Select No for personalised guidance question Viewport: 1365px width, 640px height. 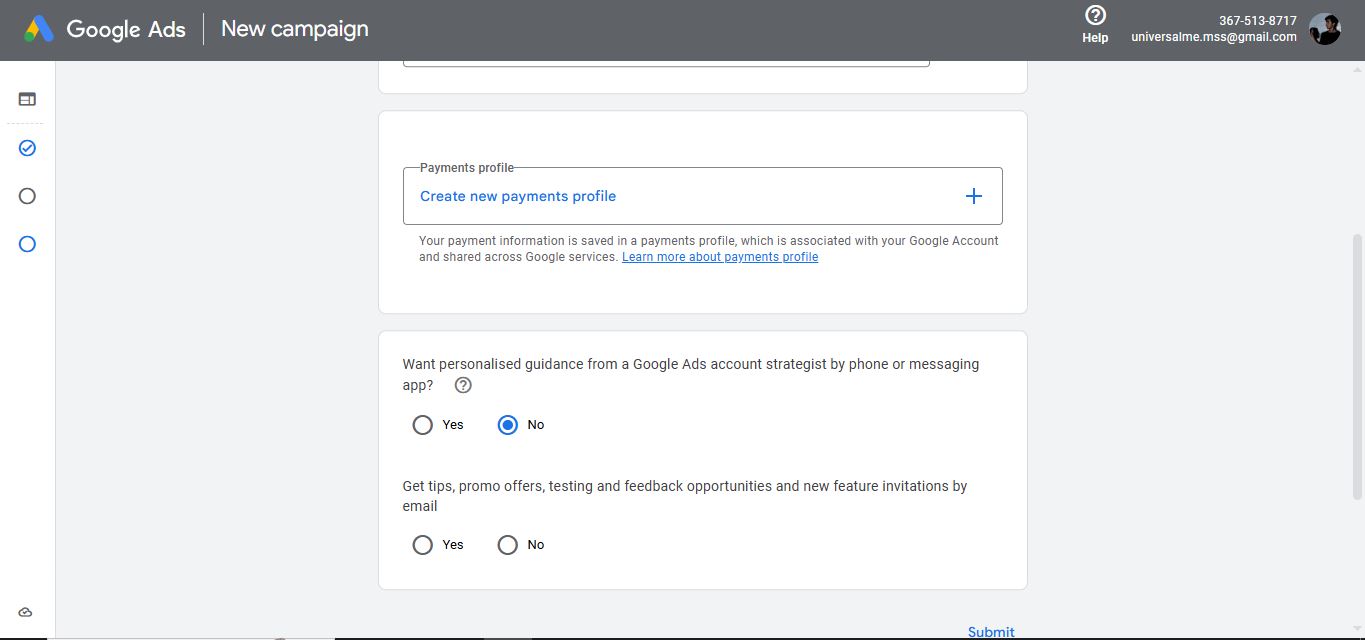(x=508, y=424)
